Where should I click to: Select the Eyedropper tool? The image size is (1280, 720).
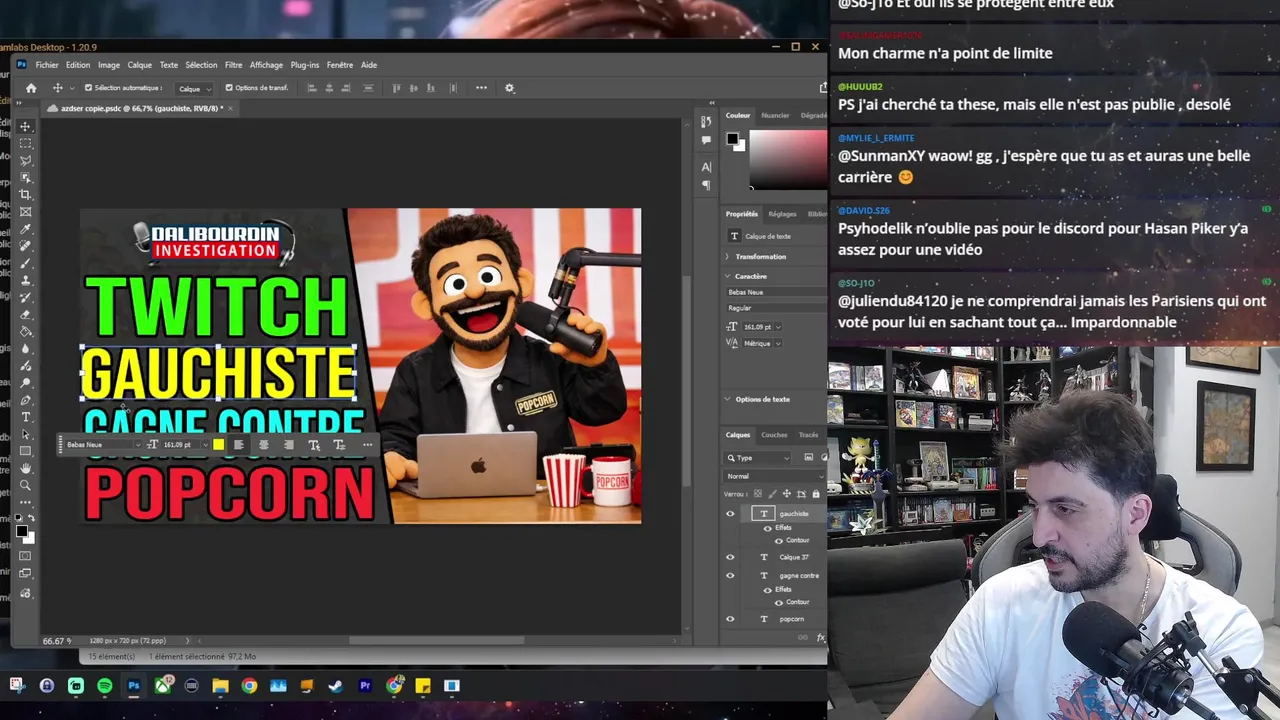pyautogui.click(x=26, y=229)
